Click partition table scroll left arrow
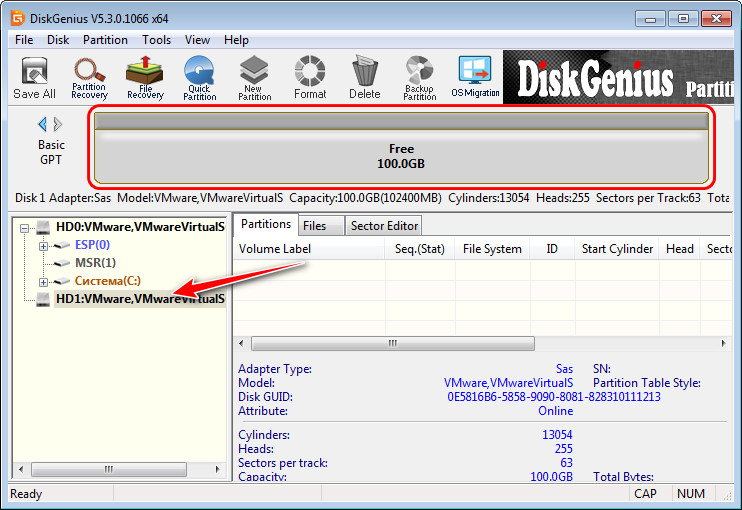 point(241,343)
